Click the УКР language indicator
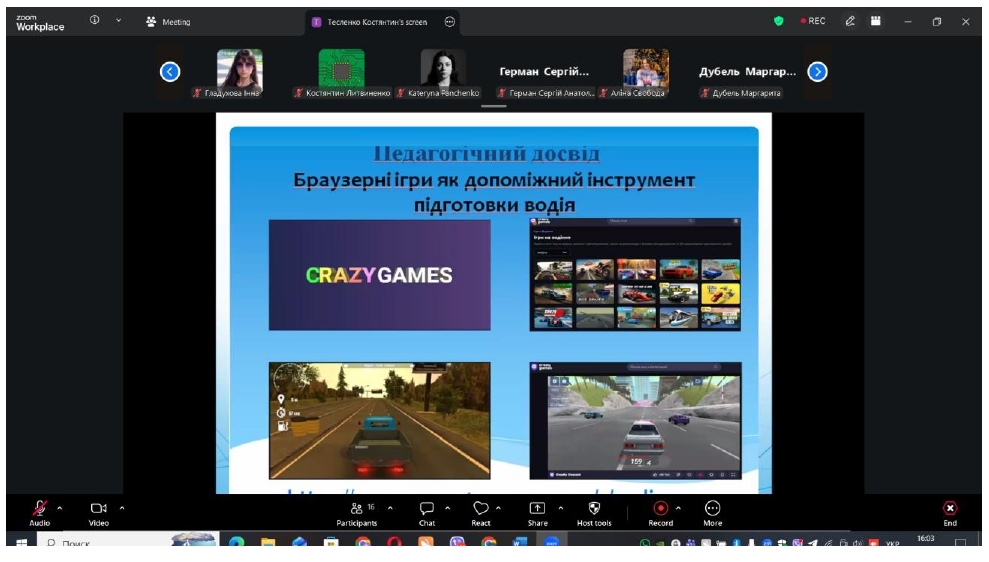 click(x=892, y=543)
